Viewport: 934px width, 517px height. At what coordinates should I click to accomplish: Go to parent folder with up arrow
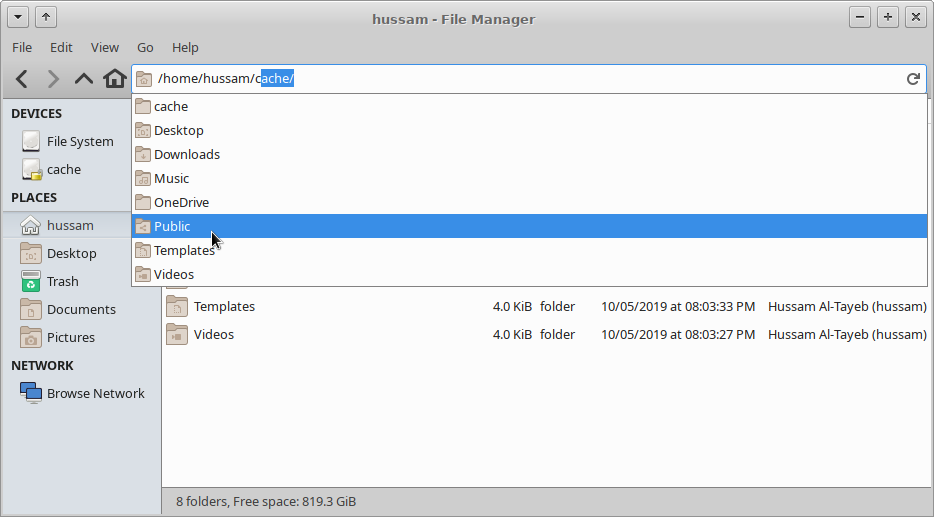tap(84, 79)
